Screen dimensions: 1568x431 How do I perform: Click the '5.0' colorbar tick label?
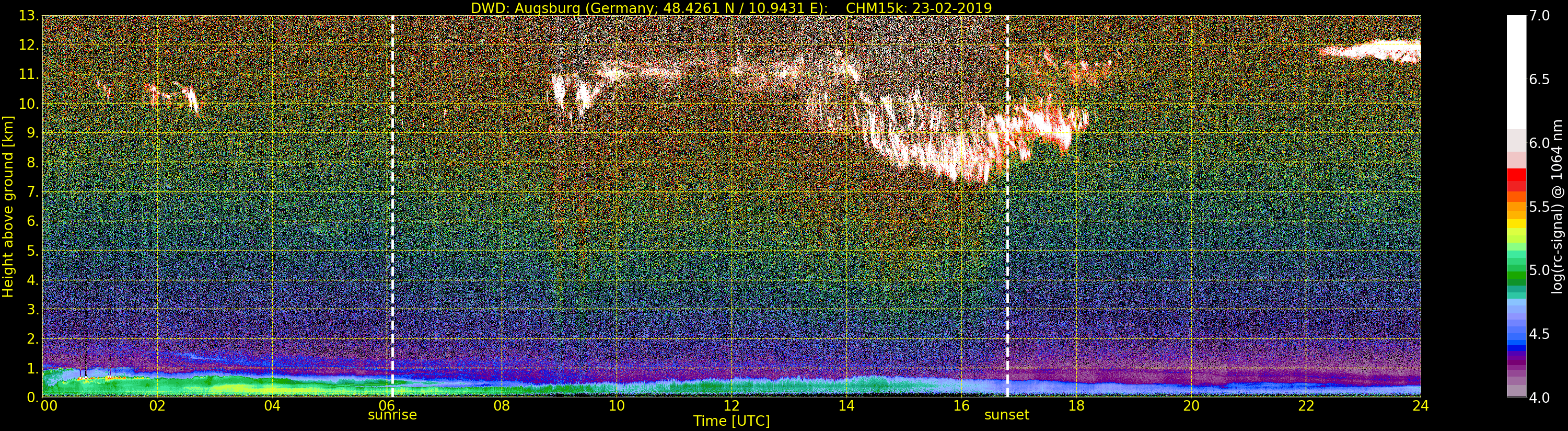1539,270
